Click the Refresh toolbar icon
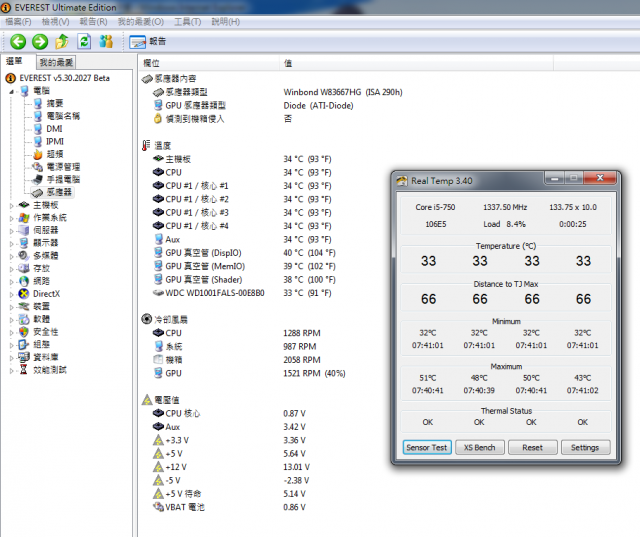The image size is (640, 537). tap(84, 41)
